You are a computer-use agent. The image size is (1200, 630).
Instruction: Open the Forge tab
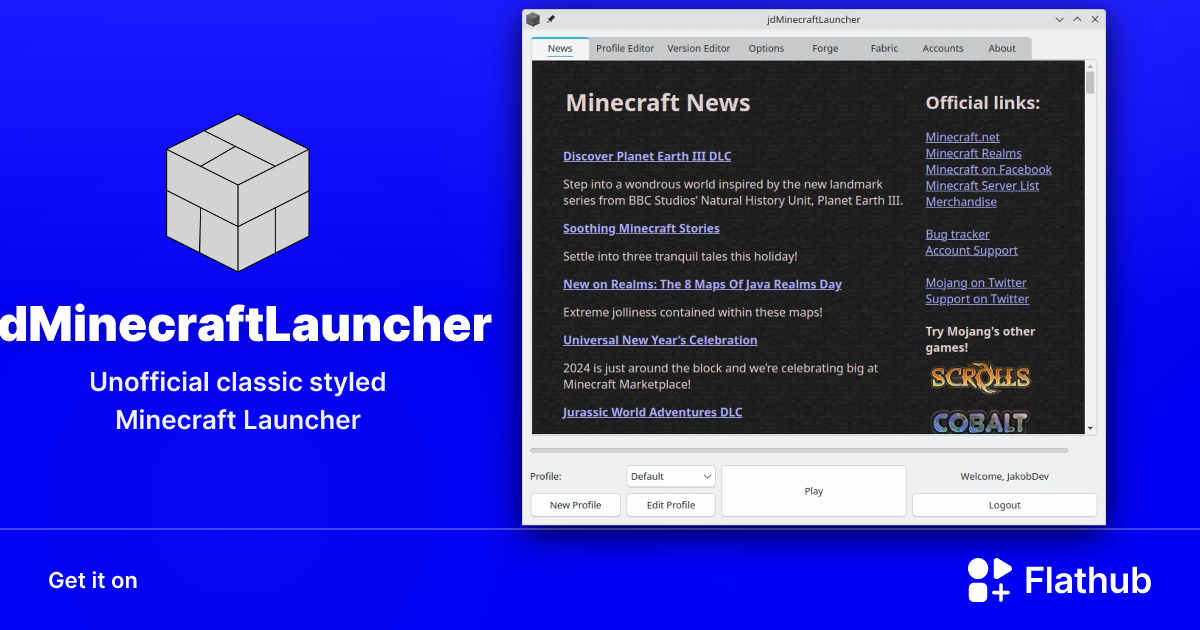pos(825,47)
